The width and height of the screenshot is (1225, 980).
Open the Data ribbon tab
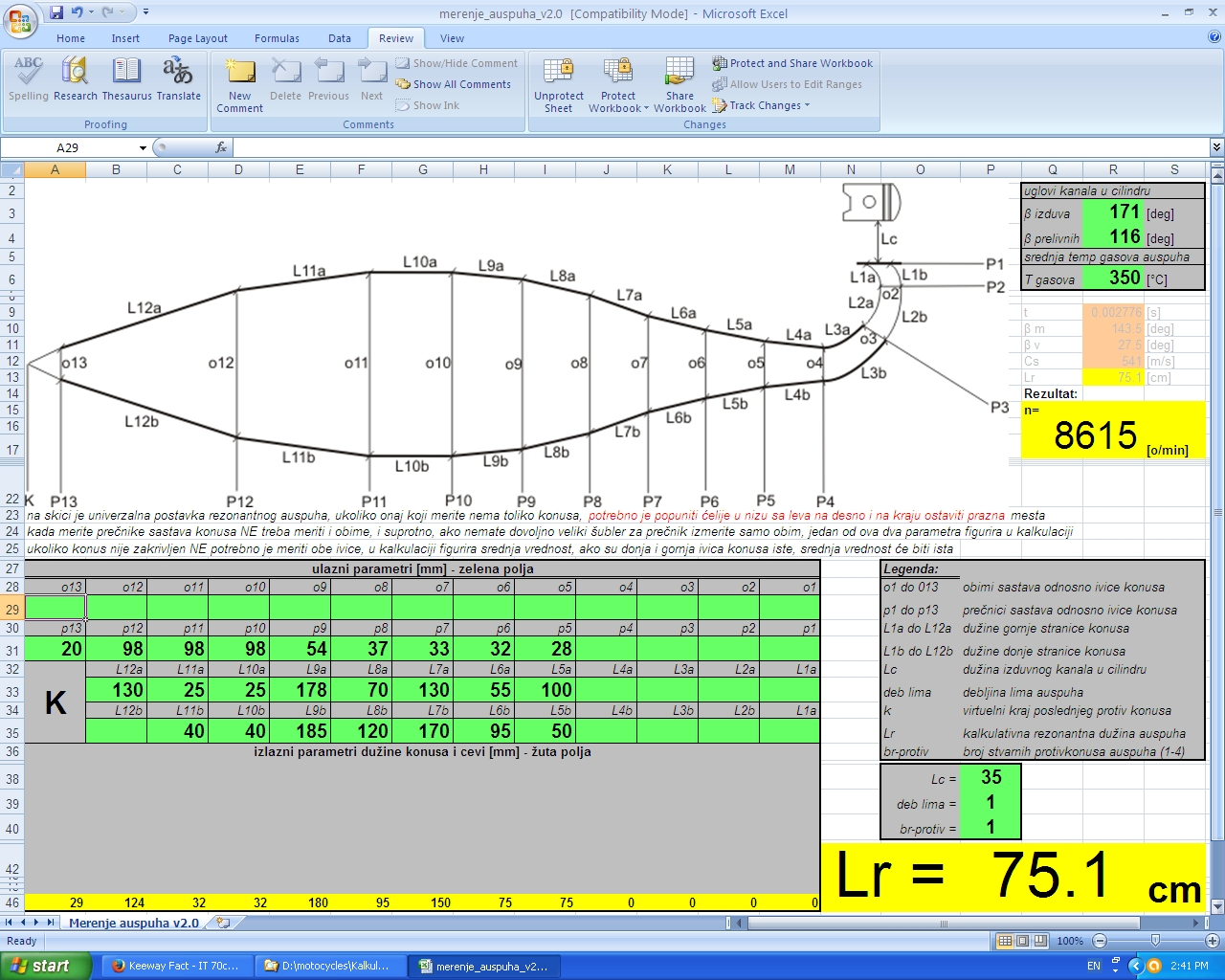(340, 38)
